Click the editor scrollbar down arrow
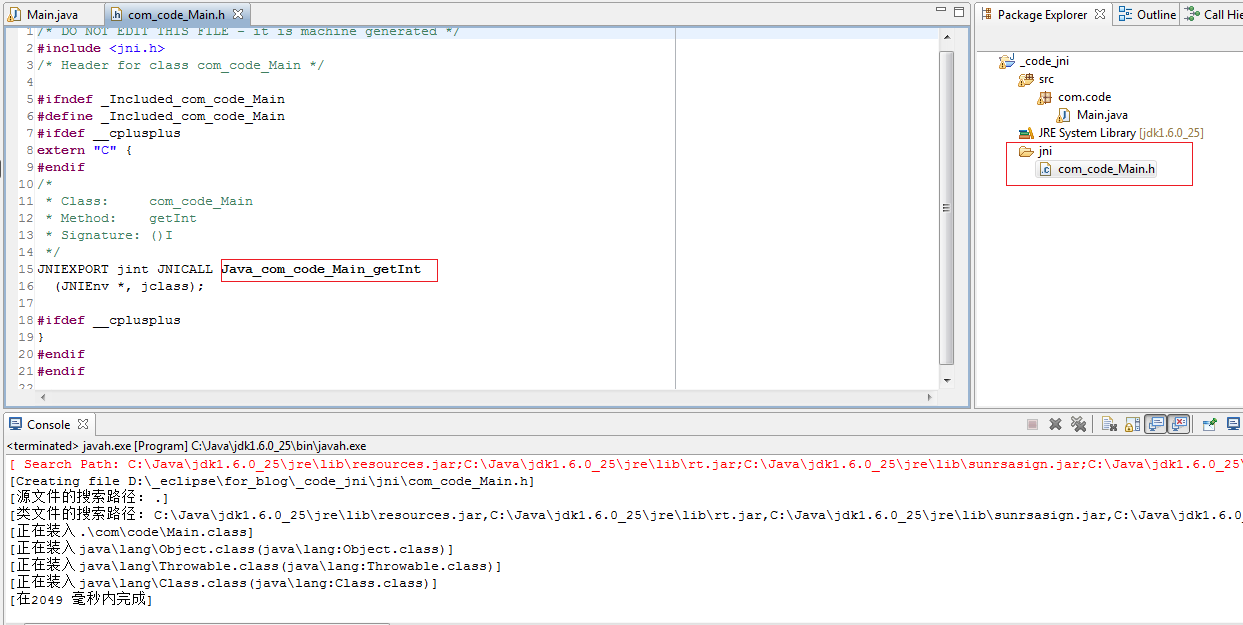1243x625 pixels. coord(947,380)
